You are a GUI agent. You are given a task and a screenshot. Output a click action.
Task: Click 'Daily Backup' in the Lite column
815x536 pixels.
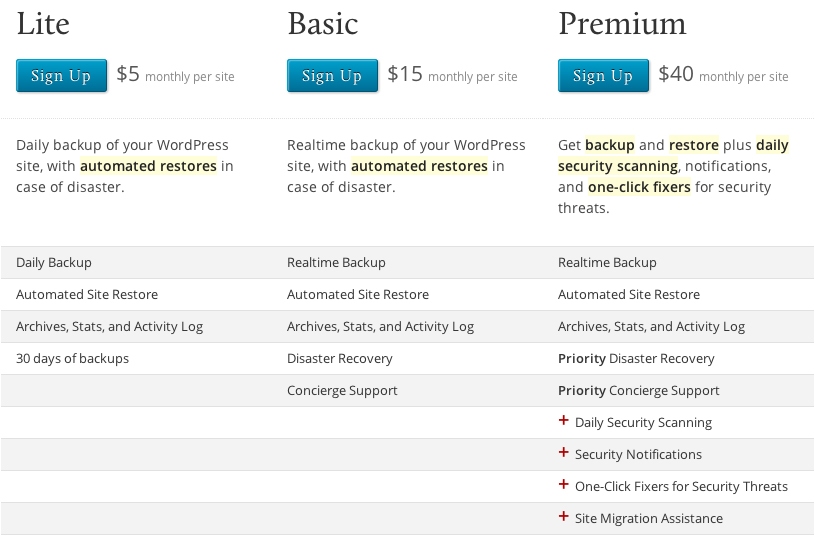[54, 263]
